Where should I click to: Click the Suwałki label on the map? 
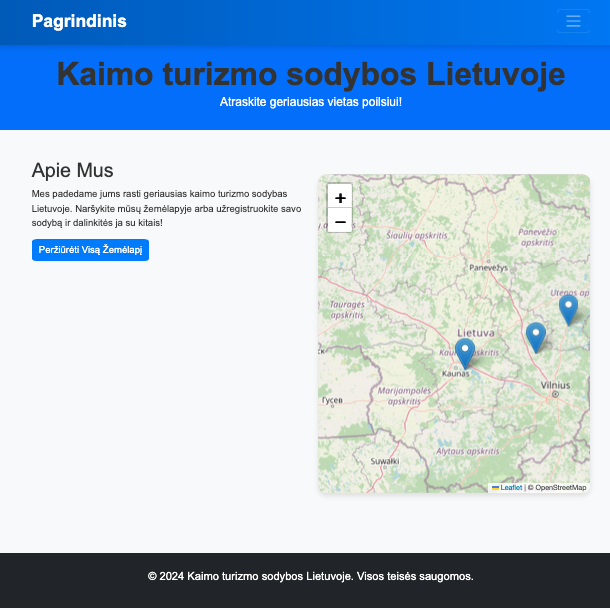(384, 461)
